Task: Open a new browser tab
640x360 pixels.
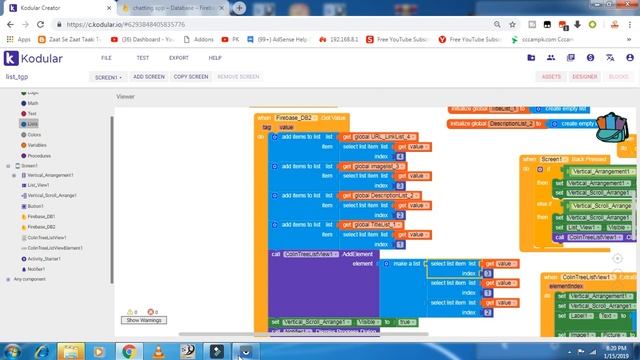Action: click(x=239, y=8)
